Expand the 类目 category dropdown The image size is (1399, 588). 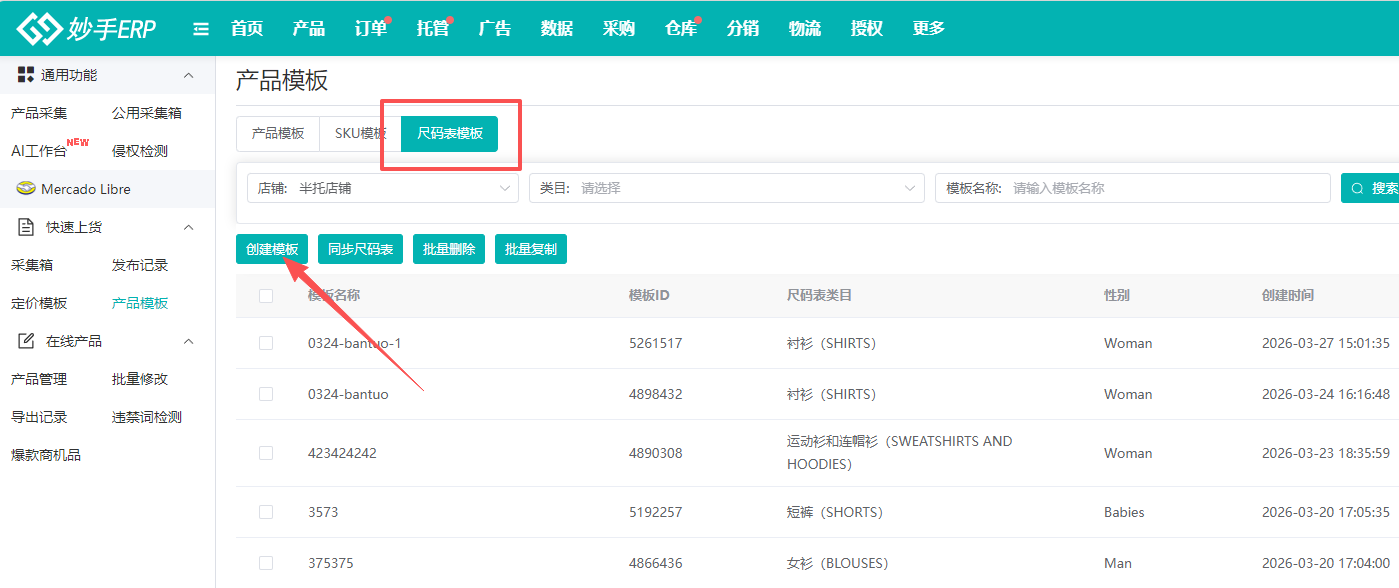pos(726,188)
